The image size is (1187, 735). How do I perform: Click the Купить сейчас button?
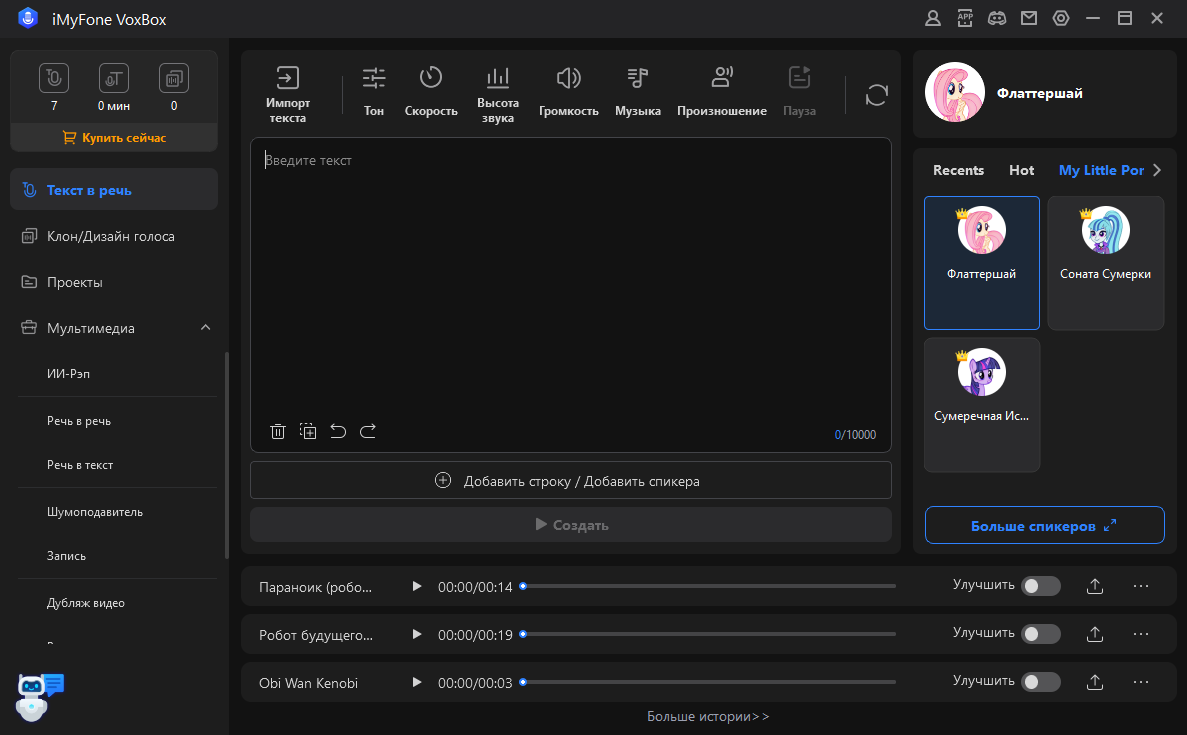click(114, 138)
